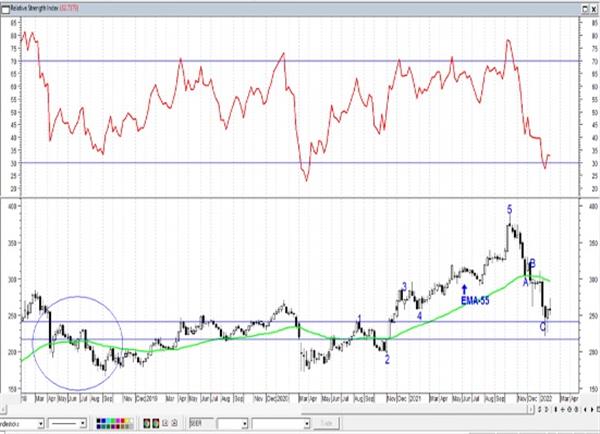This screenshot has width=600, height=434.
Task: Click the step-right black arrow icon
Action: (x=592, y=410)
